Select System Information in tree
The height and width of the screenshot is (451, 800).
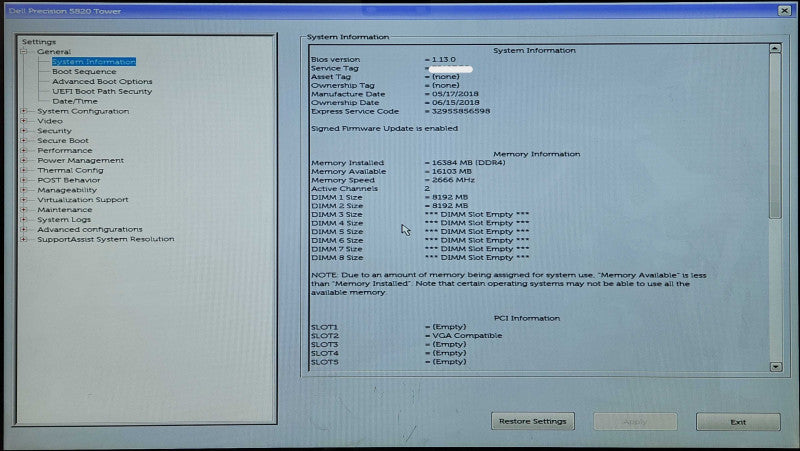(x=94, y=62)
